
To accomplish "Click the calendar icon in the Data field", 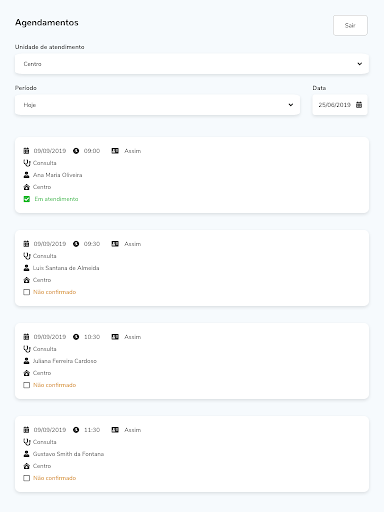I will pos(359,105).
